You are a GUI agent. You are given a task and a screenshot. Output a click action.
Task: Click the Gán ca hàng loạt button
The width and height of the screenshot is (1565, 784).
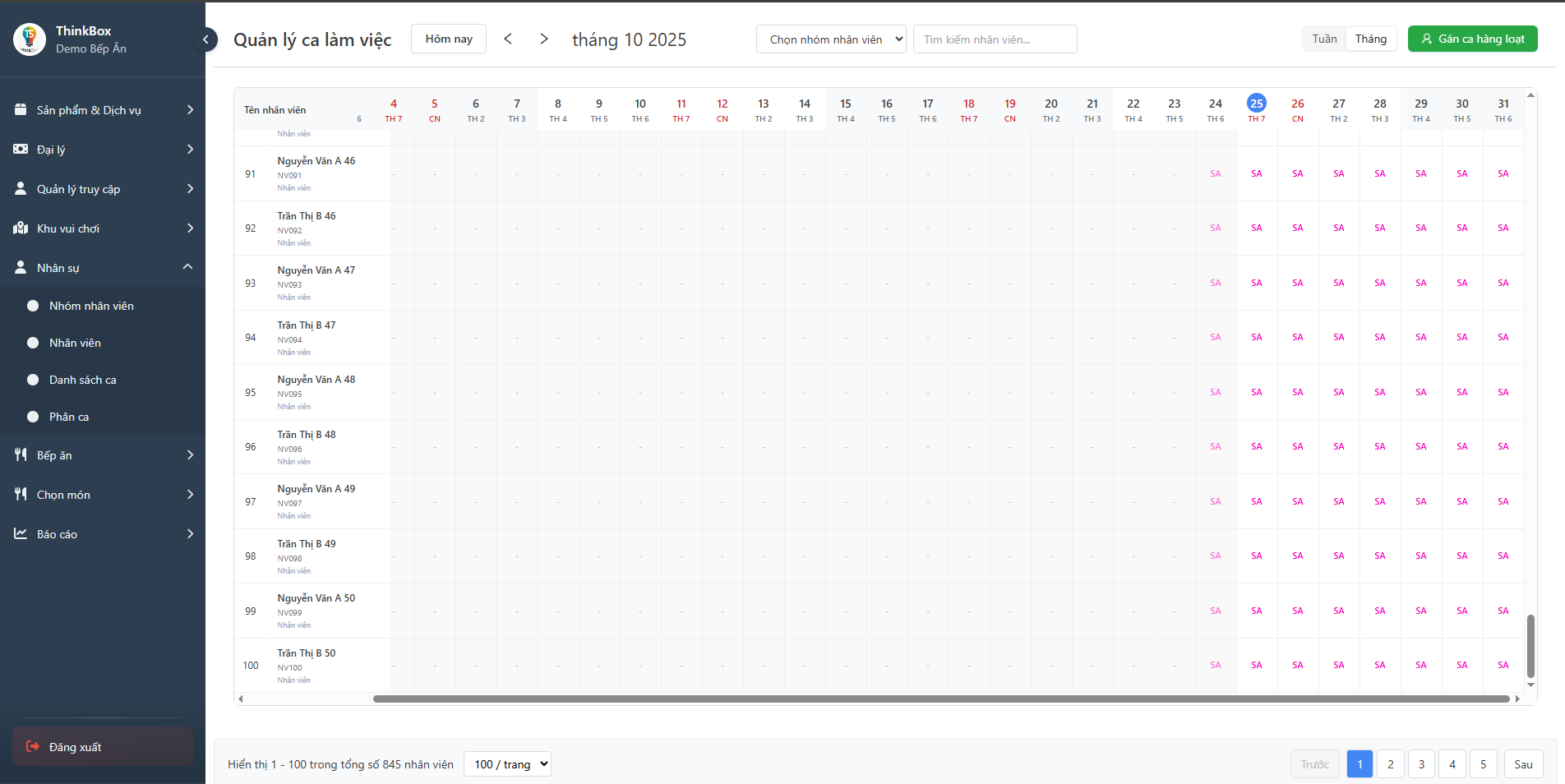(x=1472, y=39)
